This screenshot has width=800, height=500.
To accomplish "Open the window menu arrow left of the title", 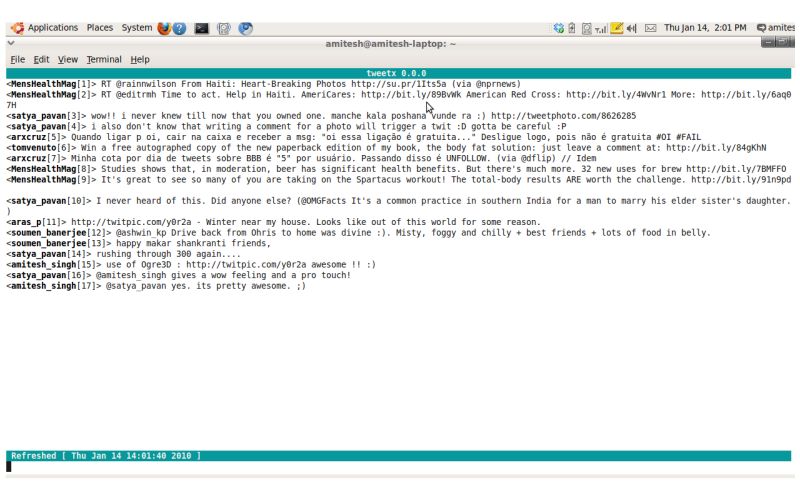I will coord(11,43).
